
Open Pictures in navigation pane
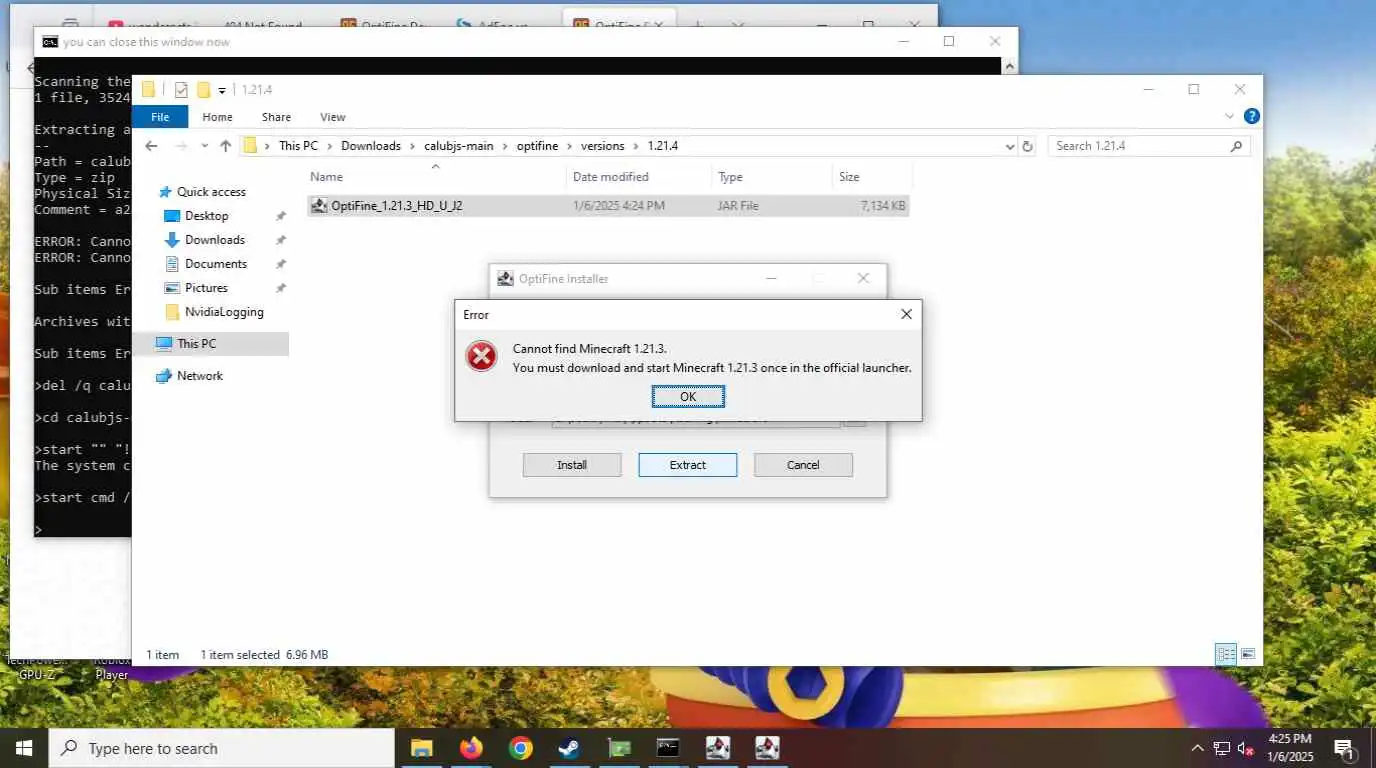pos(206,288)
